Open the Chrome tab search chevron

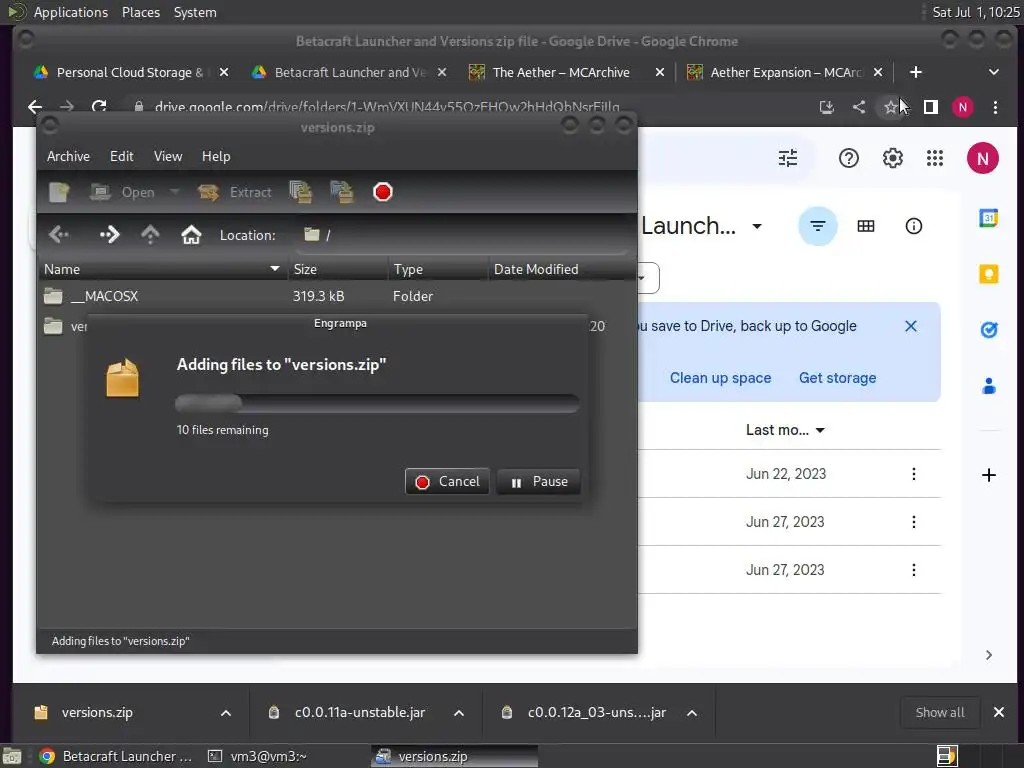993,72
